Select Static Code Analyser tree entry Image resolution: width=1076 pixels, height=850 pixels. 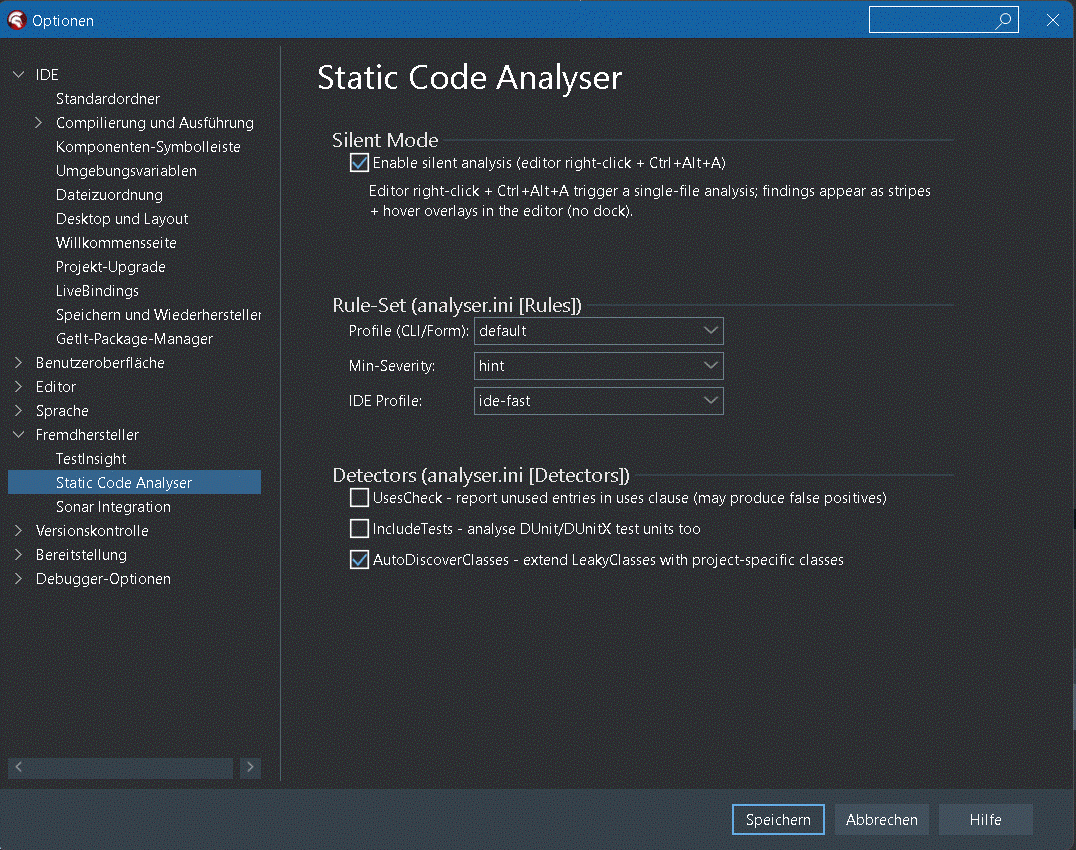pos(134,482)
